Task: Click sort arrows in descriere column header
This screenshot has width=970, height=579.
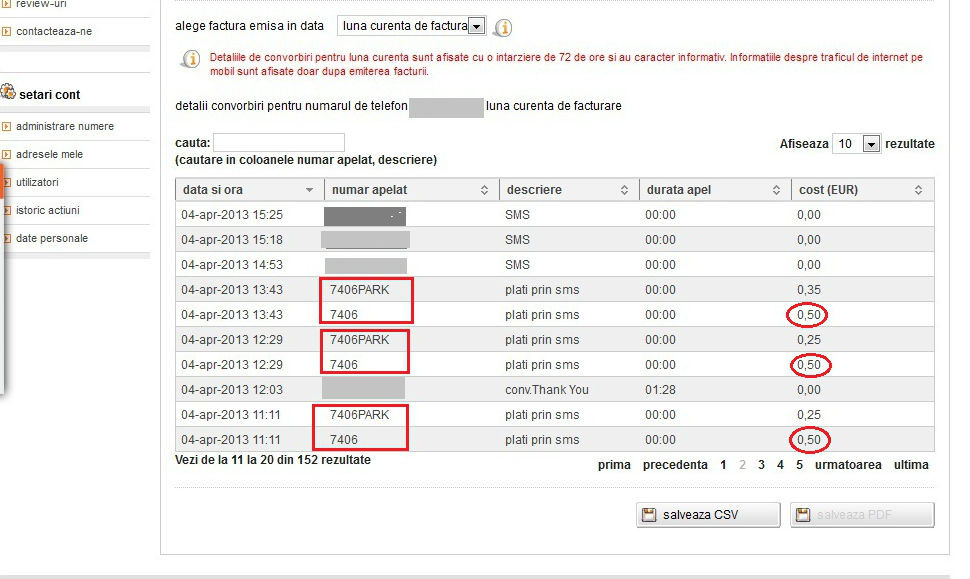Action: click(625, 190)
